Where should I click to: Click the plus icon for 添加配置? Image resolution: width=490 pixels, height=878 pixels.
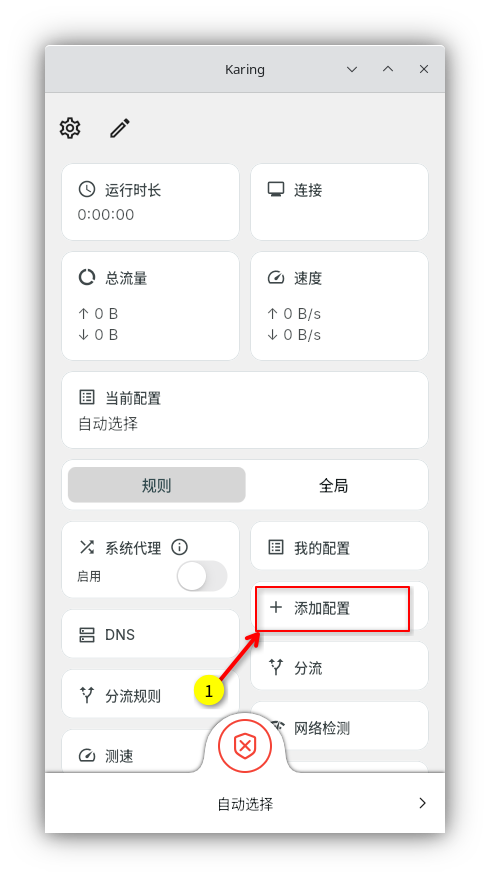pos(276,608)
